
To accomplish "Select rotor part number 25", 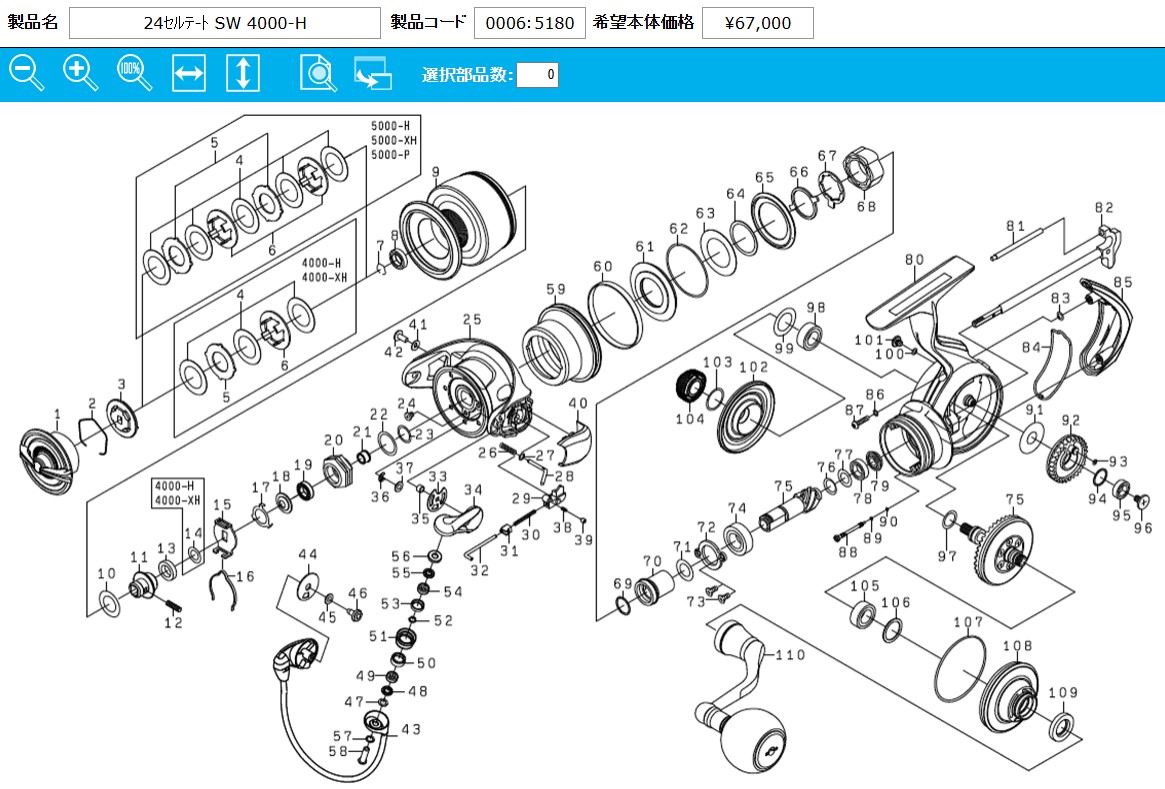I will coord(465,385).
